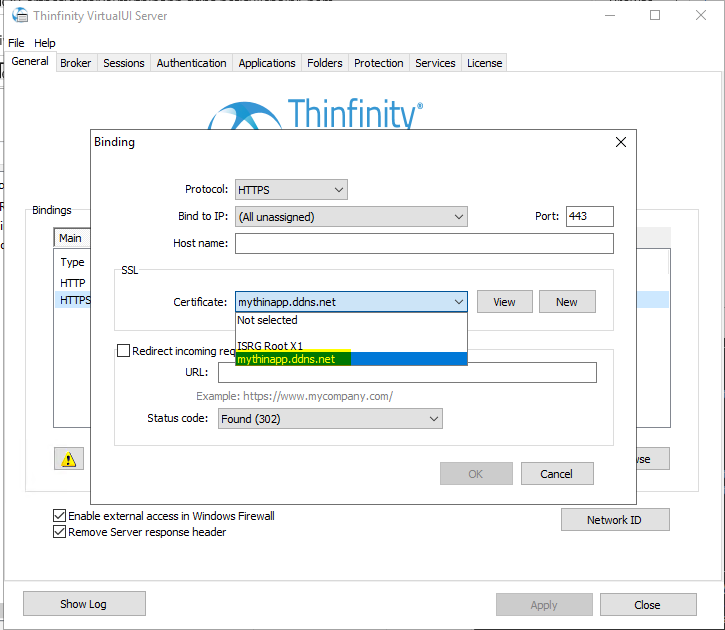Switch to the License tab
This screenshot has height=630, width=725.
(x=484, y=63)
